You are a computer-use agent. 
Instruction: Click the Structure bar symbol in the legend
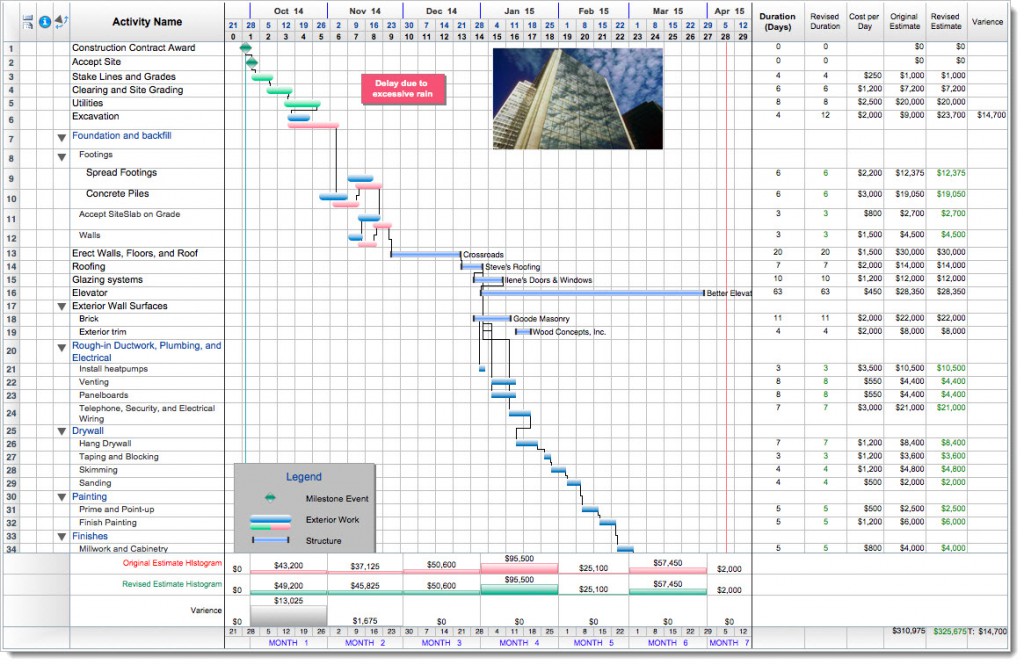click(270, 541)
